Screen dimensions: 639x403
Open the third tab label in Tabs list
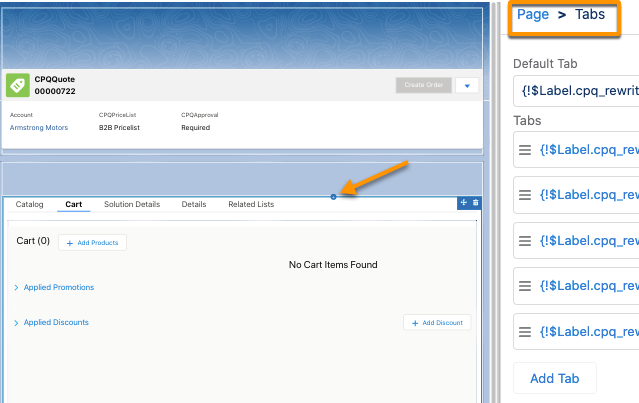click(589, 241)
